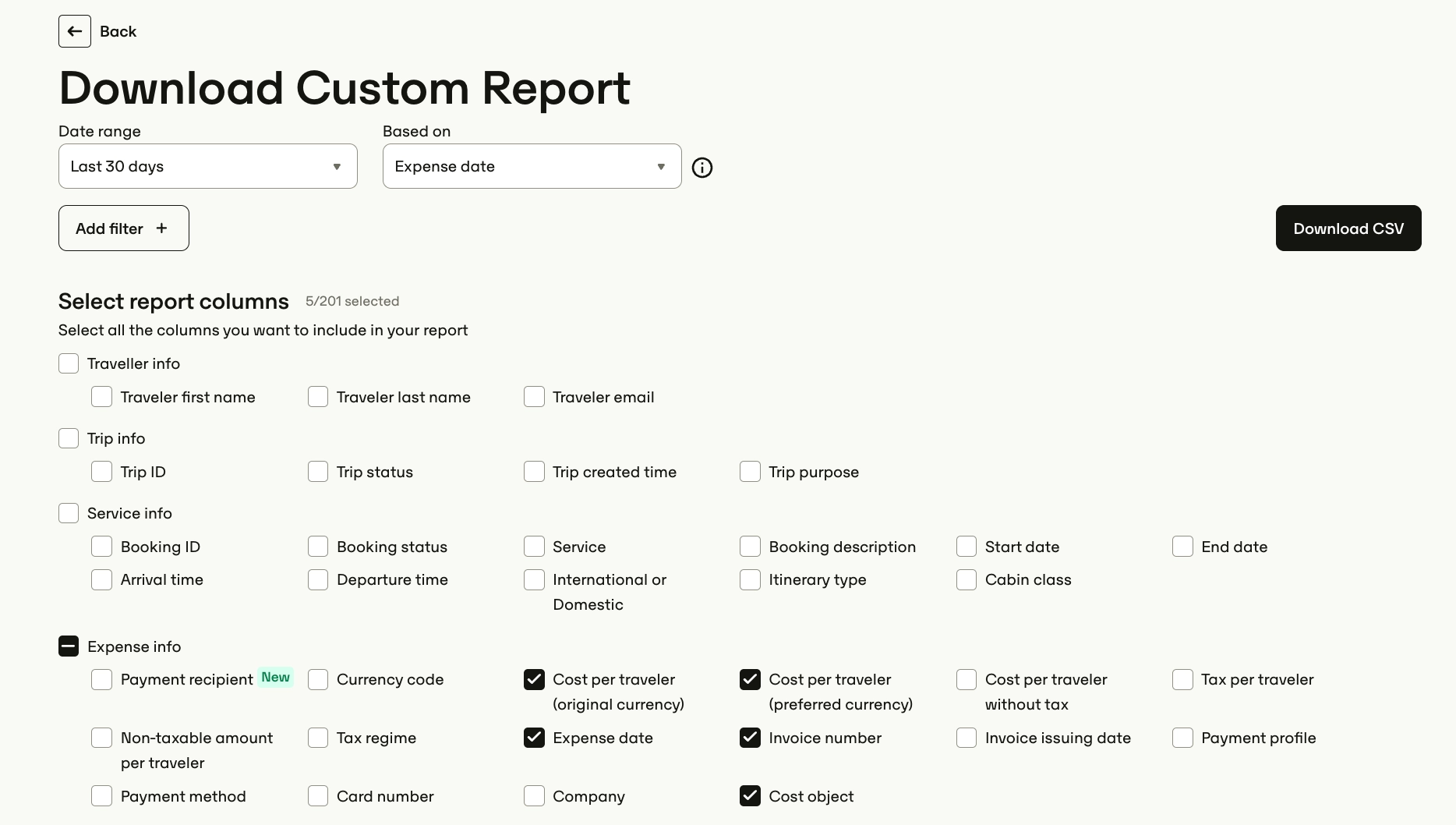Image resolution: width=1456 pixels, height=825 pixels.
Task: Click the Add filter button
Action: [x=124, y=228]
